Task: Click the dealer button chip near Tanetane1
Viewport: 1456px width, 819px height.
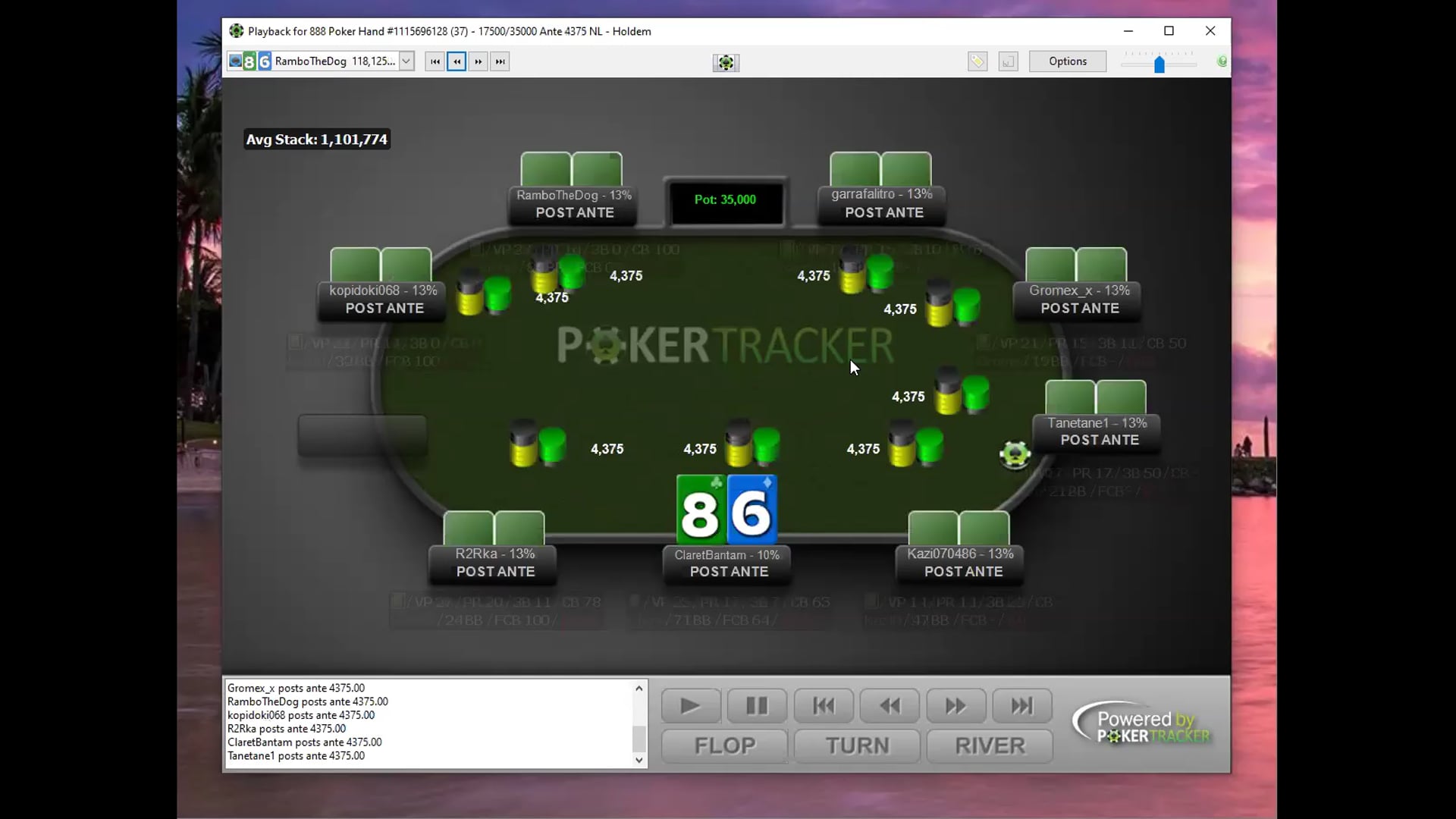Action: click(1015, 454)
